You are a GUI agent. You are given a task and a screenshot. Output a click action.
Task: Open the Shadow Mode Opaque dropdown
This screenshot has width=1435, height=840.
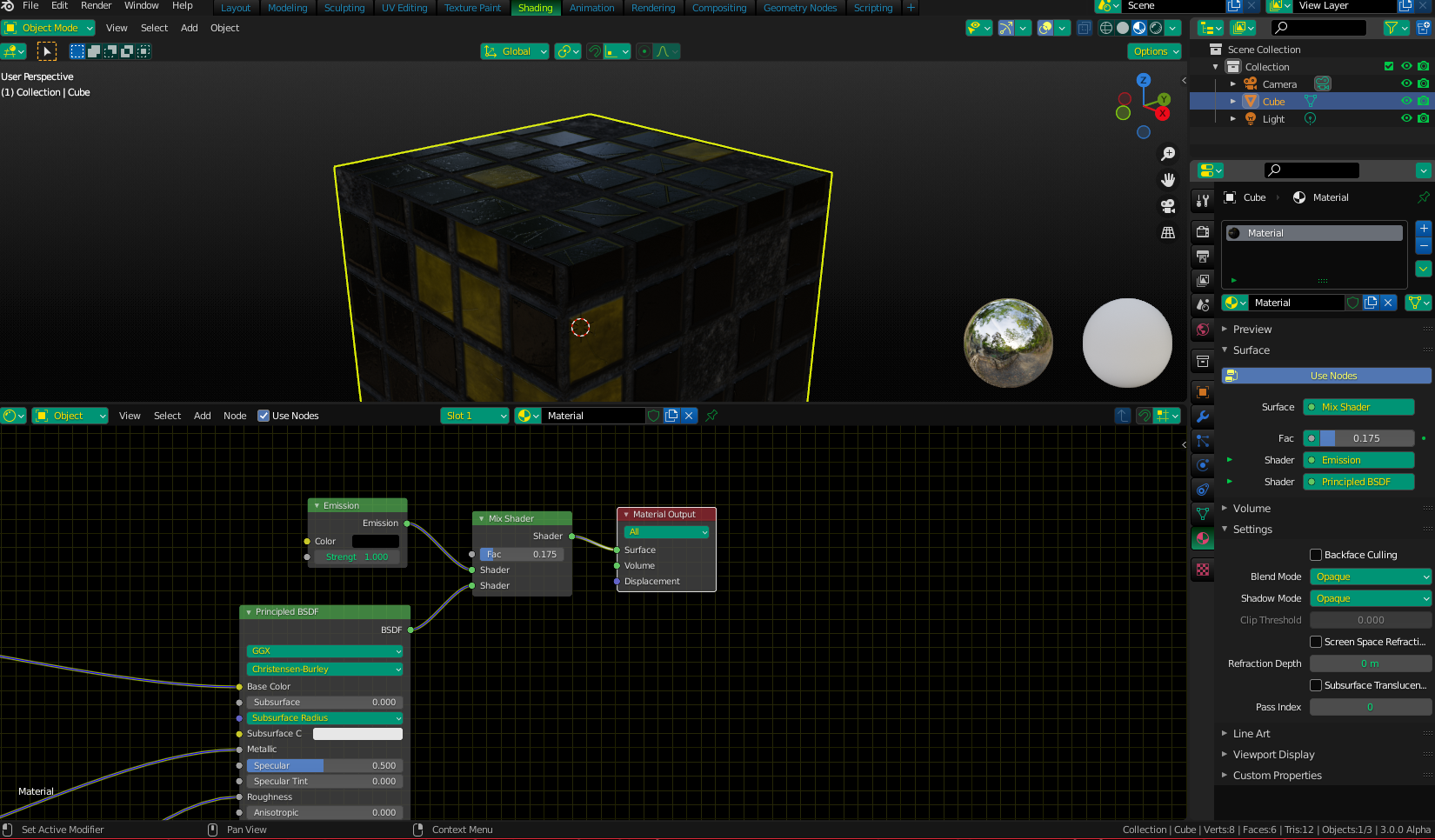1371,598
